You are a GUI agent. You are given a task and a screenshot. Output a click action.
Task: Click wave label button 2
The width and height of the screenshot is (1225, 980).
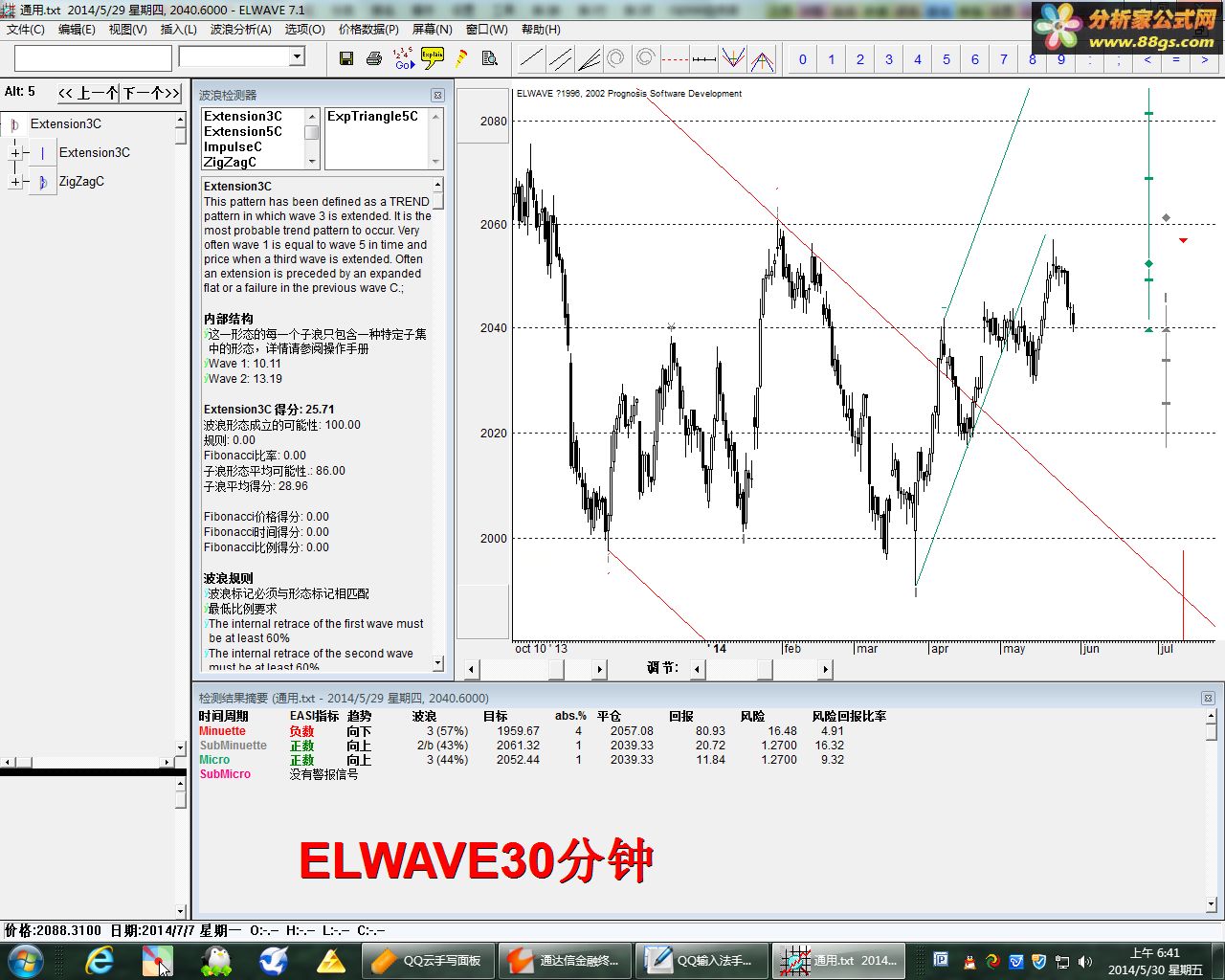(x=860, y=59)
